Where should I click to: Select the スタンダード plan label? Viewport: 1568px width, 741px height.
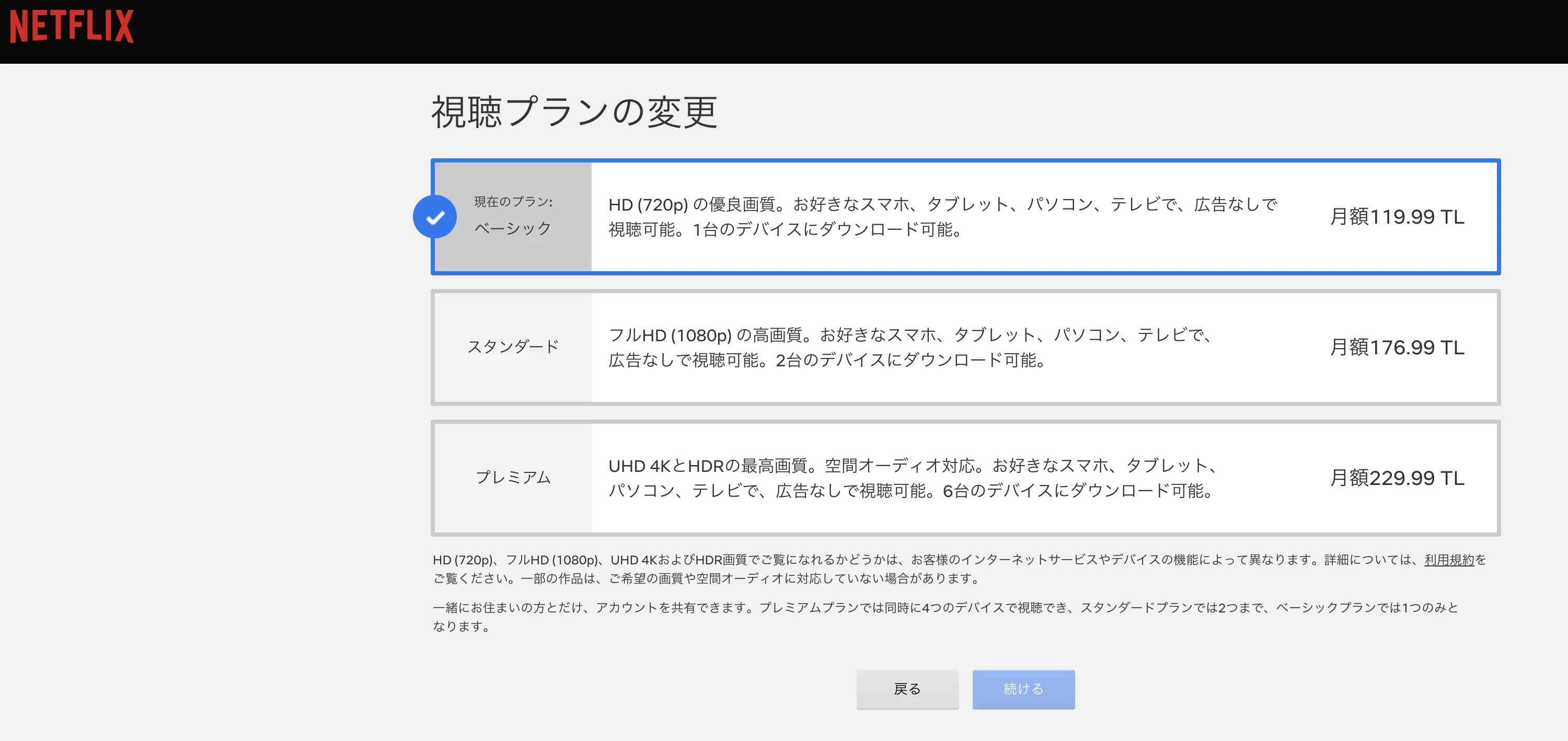point(513,347)
